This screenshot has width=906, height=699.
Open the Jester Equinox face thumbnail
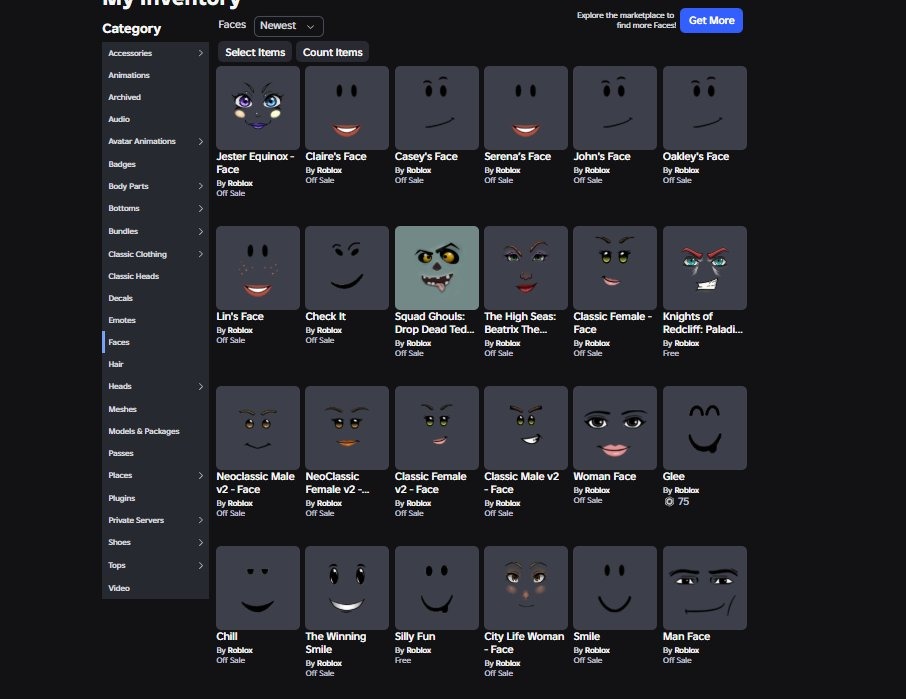point(258,107)
